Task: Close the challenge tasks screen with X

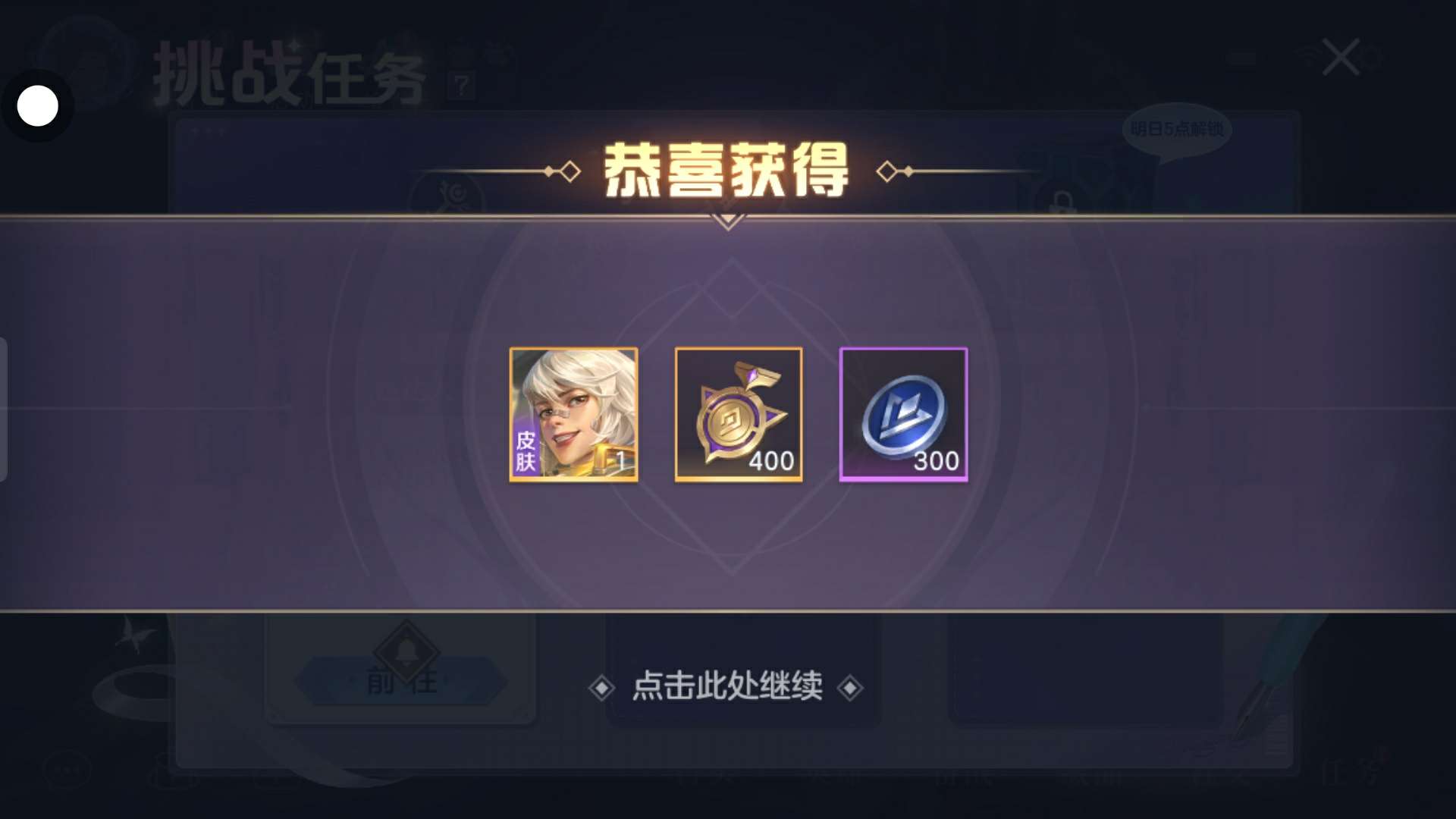Action: 1340,58
